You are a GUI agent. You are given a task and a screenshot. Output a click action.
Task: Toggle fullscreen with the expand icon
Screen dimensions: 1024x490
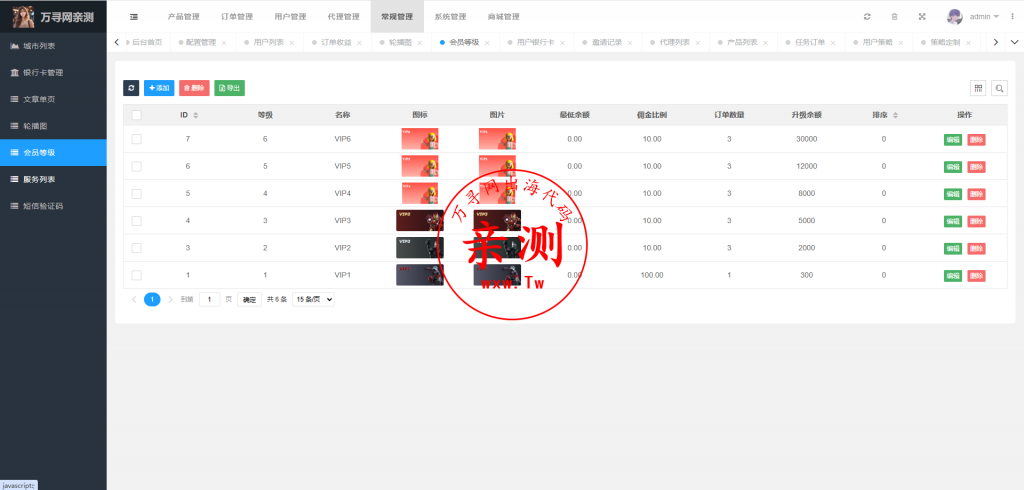click(922, 16)
